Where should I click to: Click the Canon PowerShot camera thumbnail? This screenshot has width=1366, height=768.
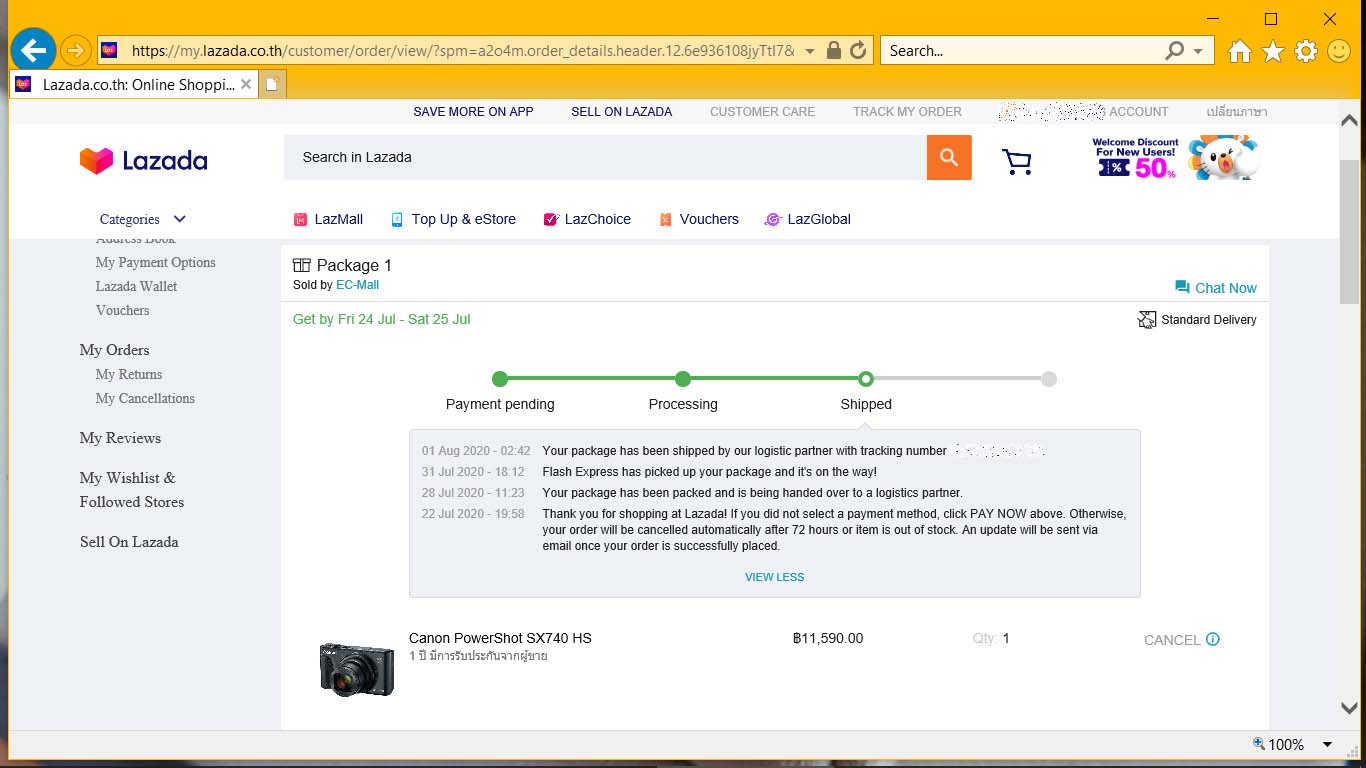(357, 667)
